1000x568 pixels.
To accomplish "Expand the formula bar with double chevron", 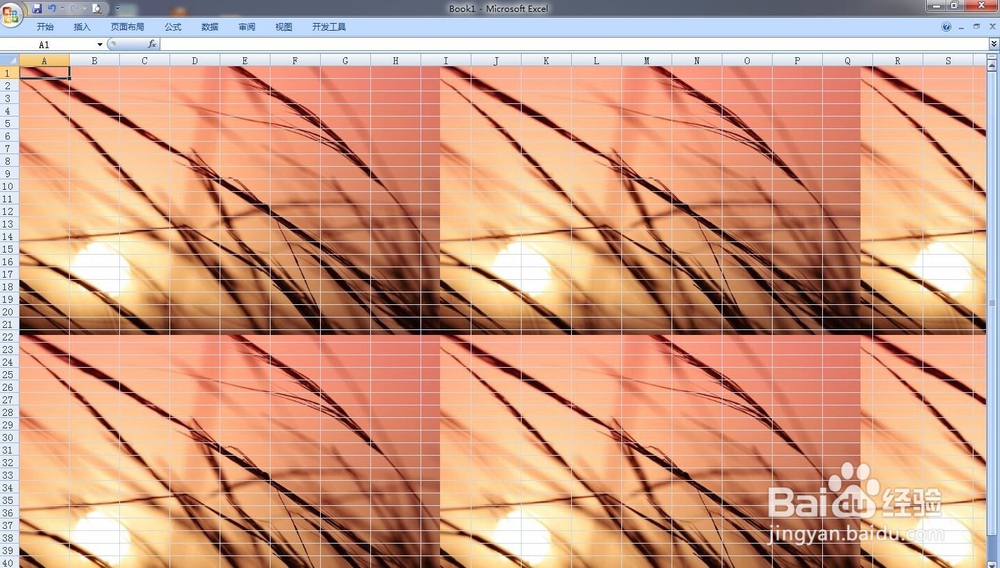I will pos(994,44).
